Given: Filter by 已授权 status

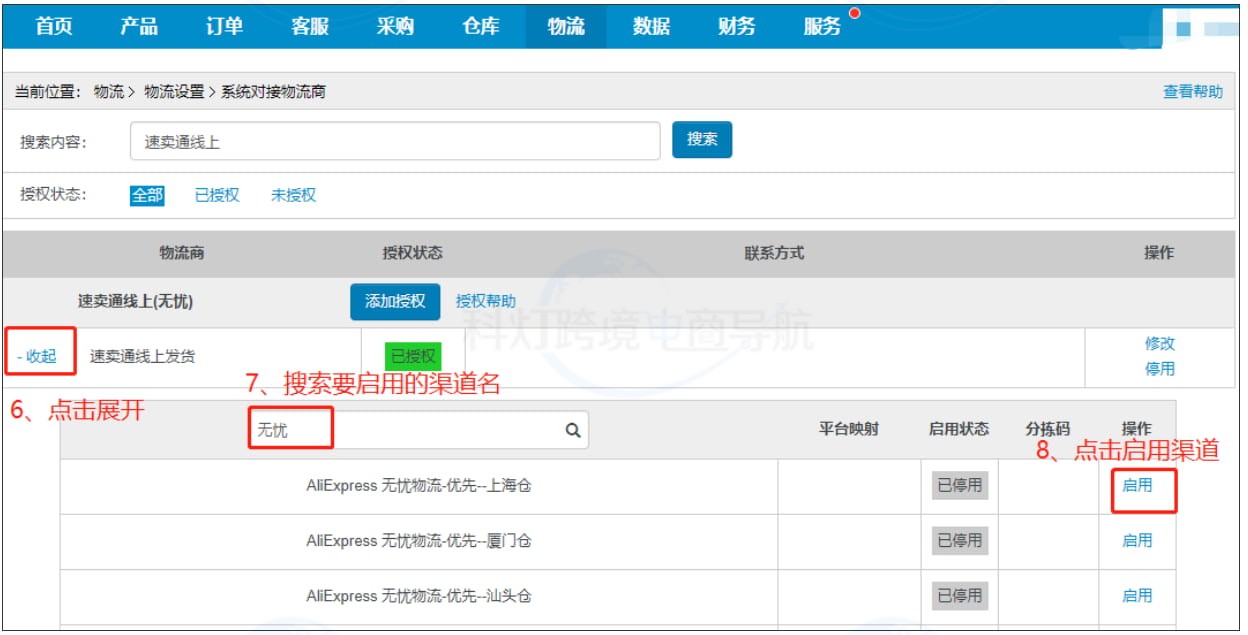Looking at the screenshot, I should pos(216,195).
